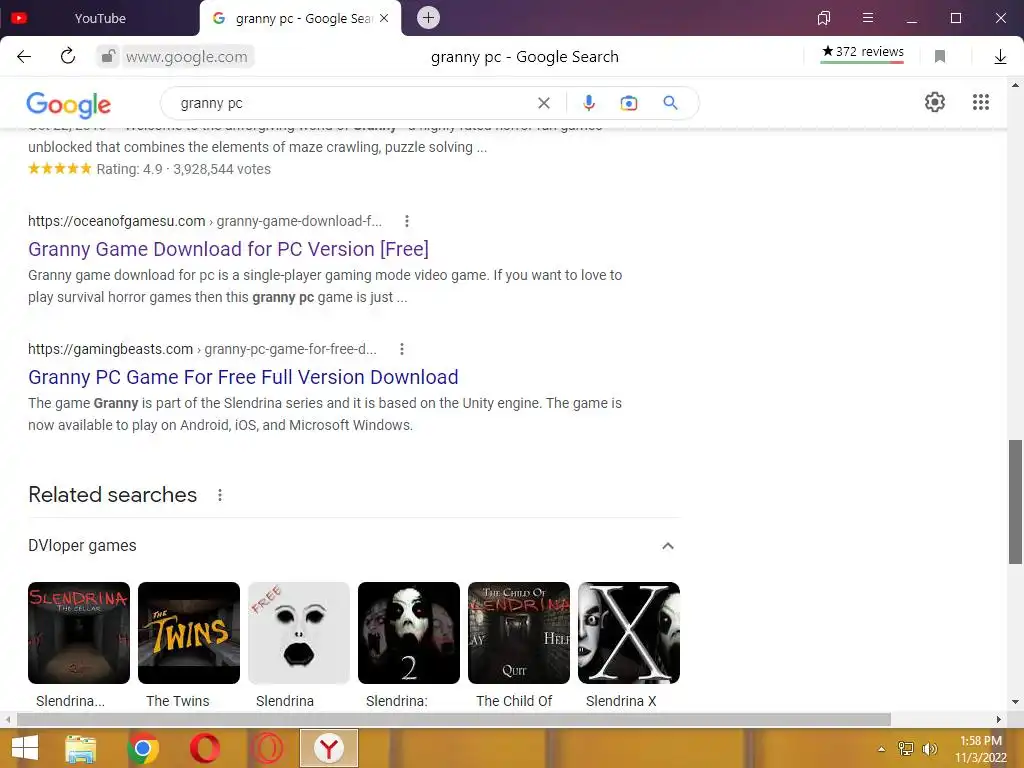Click the vertical scrollbar thumb
This screenshot has height=768, width=1024.
coord(1015,502)
